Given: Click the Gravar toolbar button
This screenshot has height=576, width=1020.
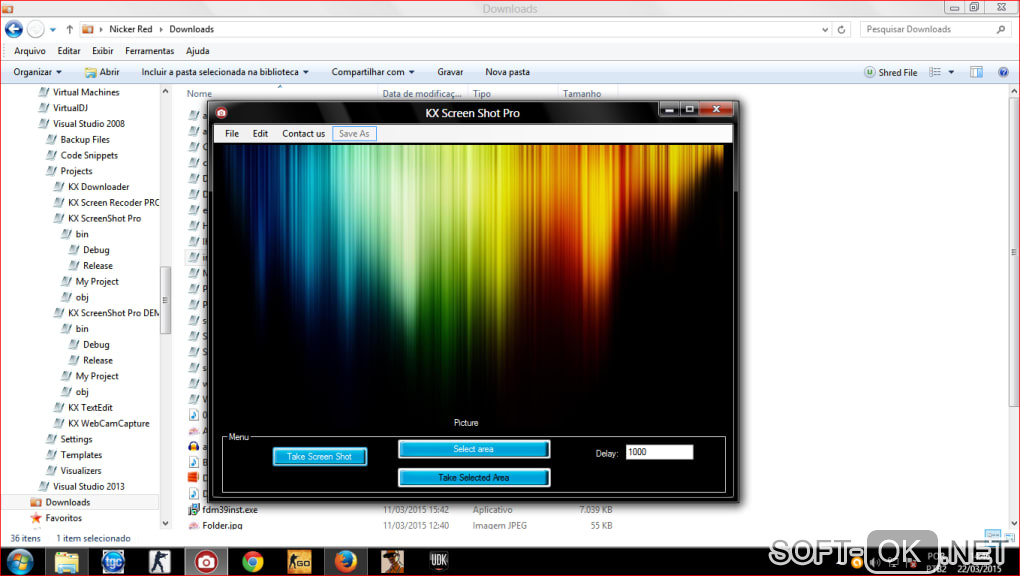Looking at the screenshot, I should (450, 72).
